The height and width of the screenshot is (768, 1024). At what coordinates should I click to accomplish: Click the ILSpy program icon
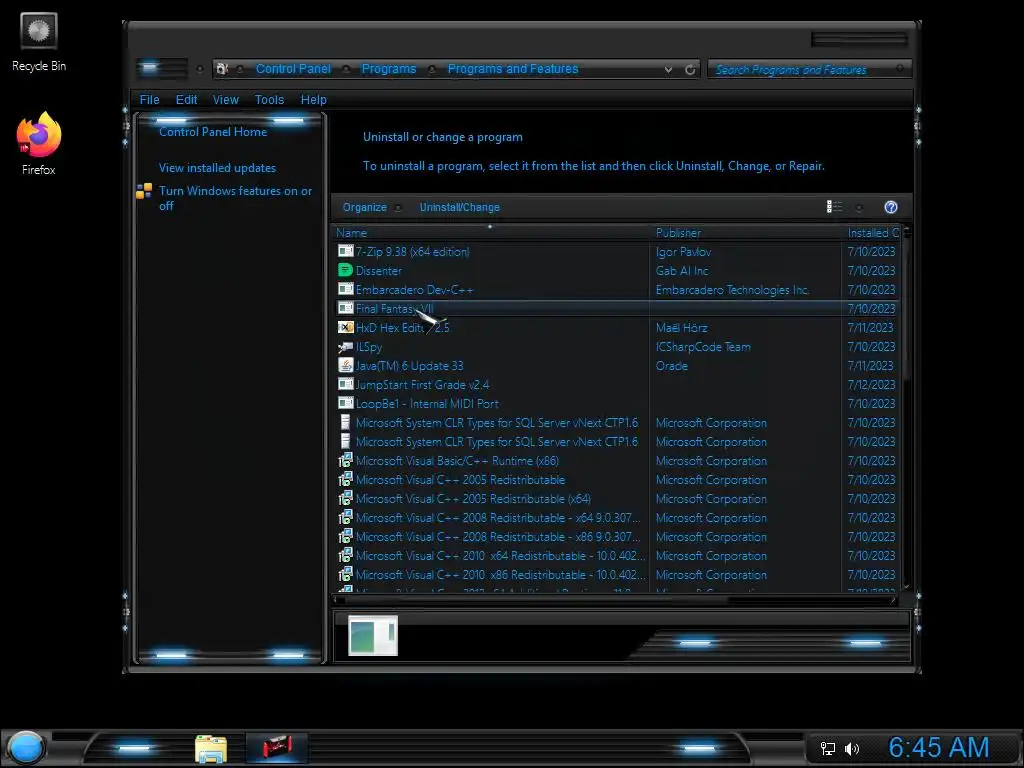pos(345,347)
